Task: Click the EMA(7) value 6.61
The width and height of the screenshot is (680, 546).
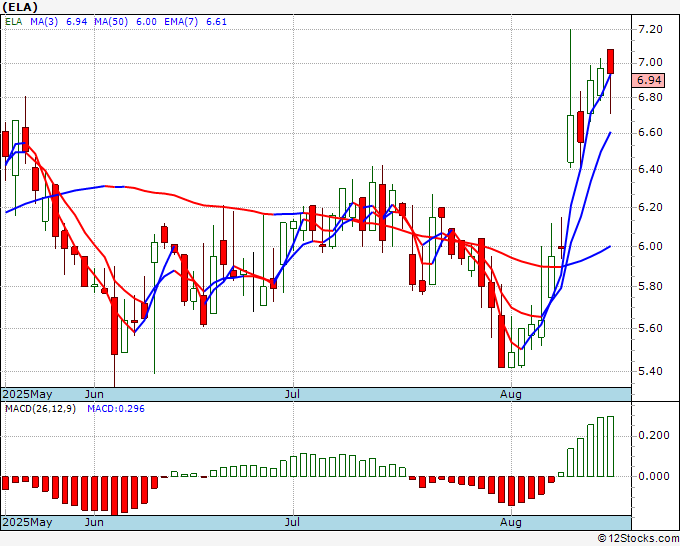Action: point(216,22)
